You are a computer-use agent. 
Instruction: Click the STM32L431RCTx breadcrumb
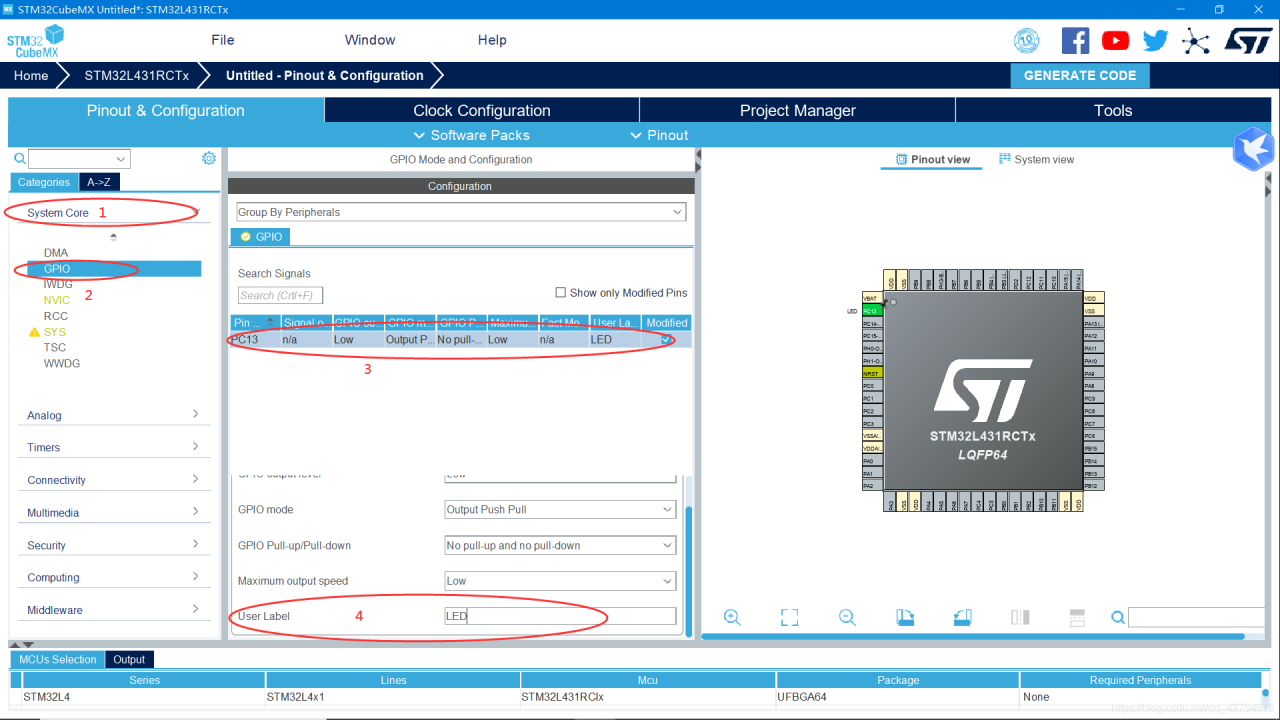137,76
